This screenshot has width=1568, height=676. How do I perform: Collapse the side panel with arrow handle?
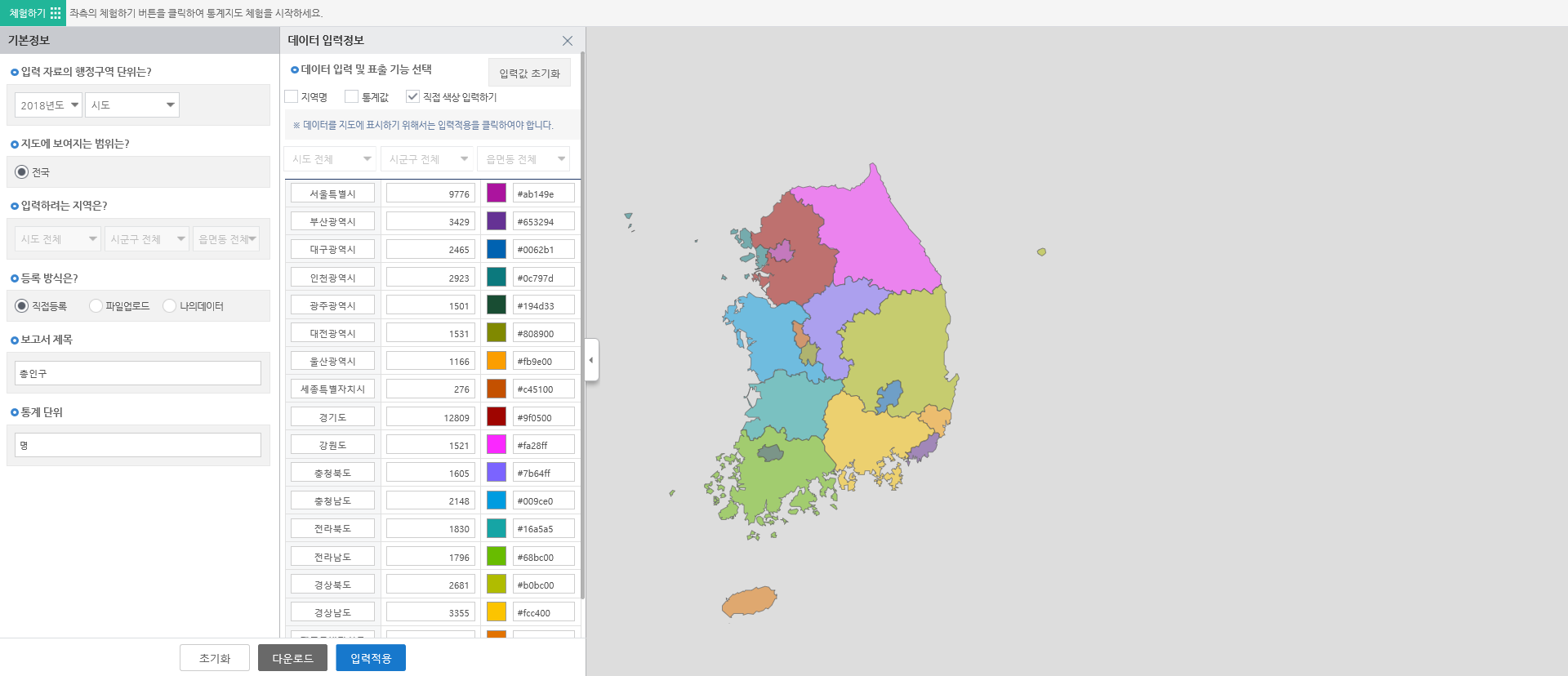(x=591, y=360)
